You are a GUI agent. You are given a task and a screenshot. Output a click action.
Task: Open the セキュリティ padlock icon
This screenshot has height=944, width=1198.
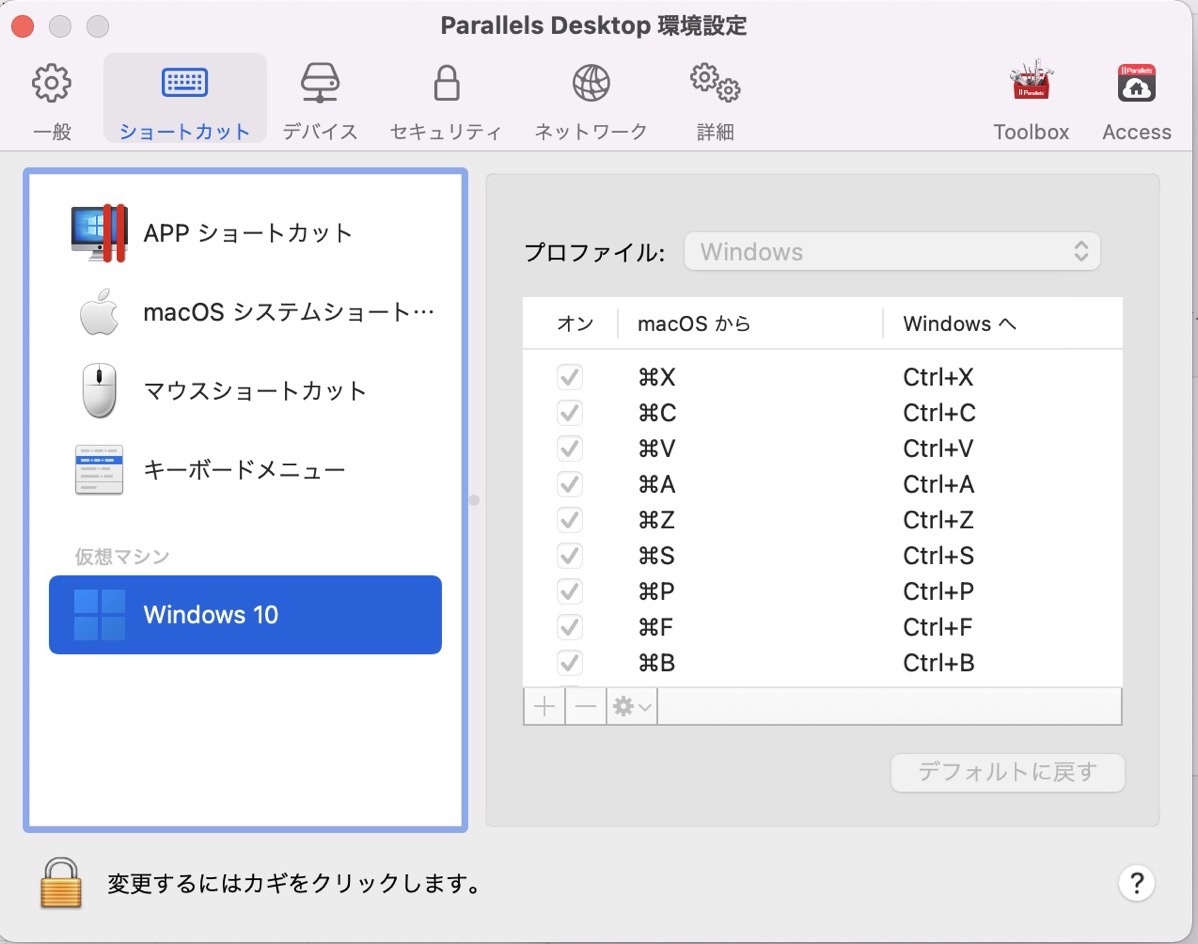pyautogui.click(x=446, y=82)
